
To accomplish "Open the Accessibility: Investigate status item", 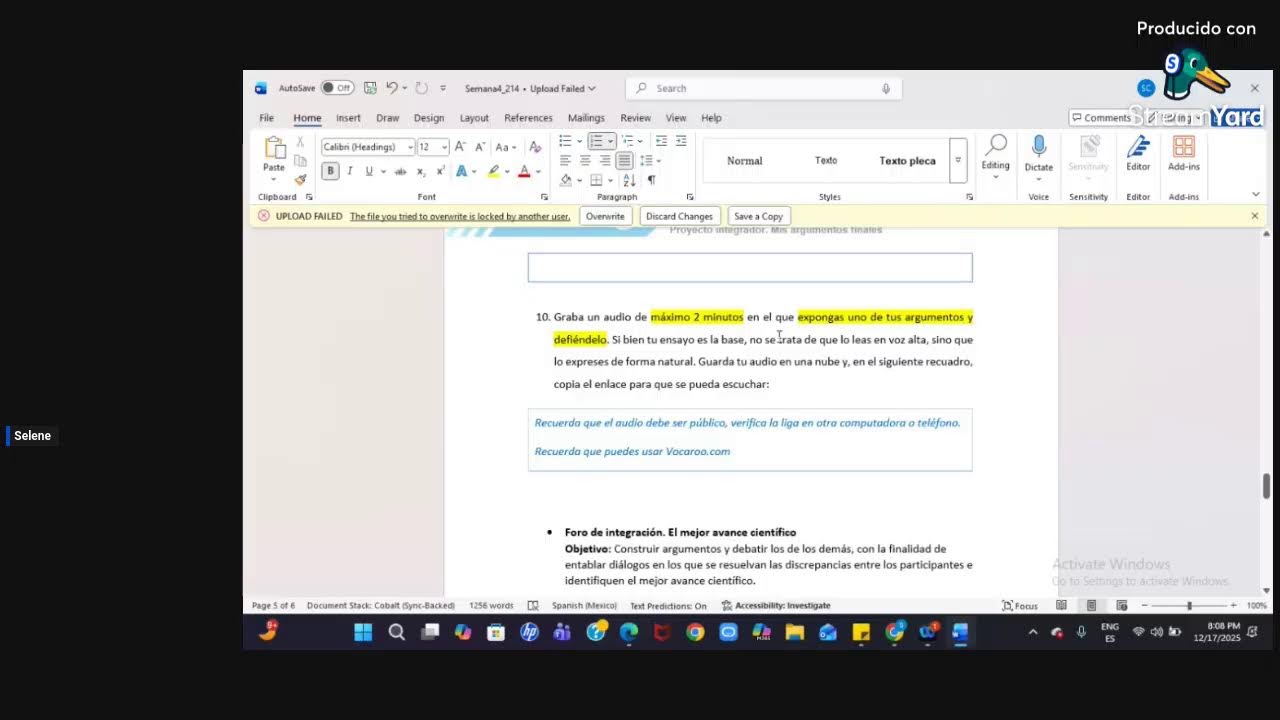I will pyautogui.click(x=776, y=605).
